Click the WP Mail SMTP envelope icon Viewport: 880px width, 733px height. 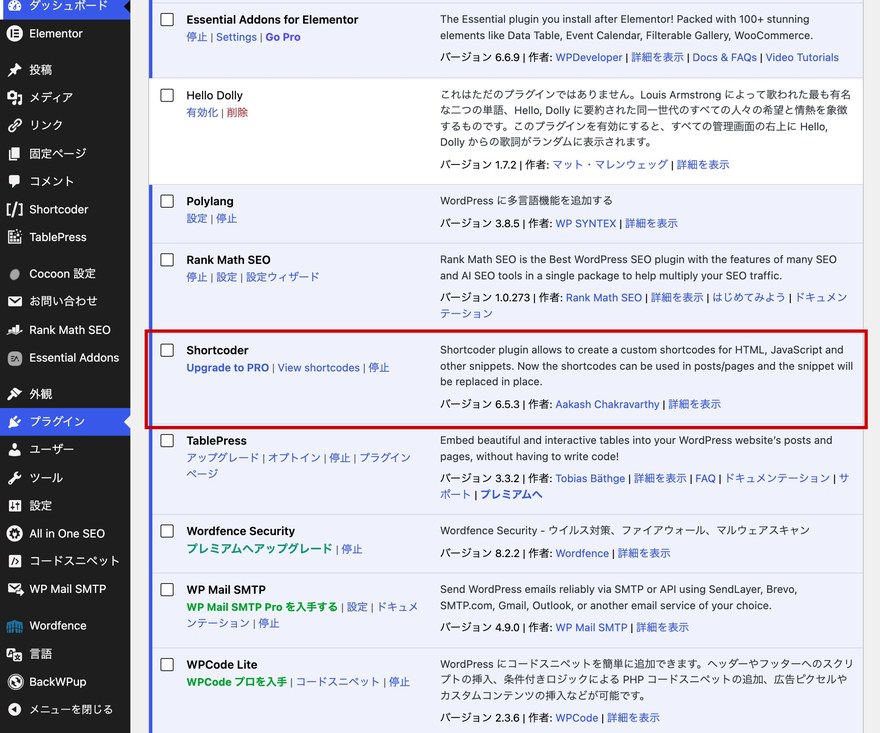coord(15,589)
